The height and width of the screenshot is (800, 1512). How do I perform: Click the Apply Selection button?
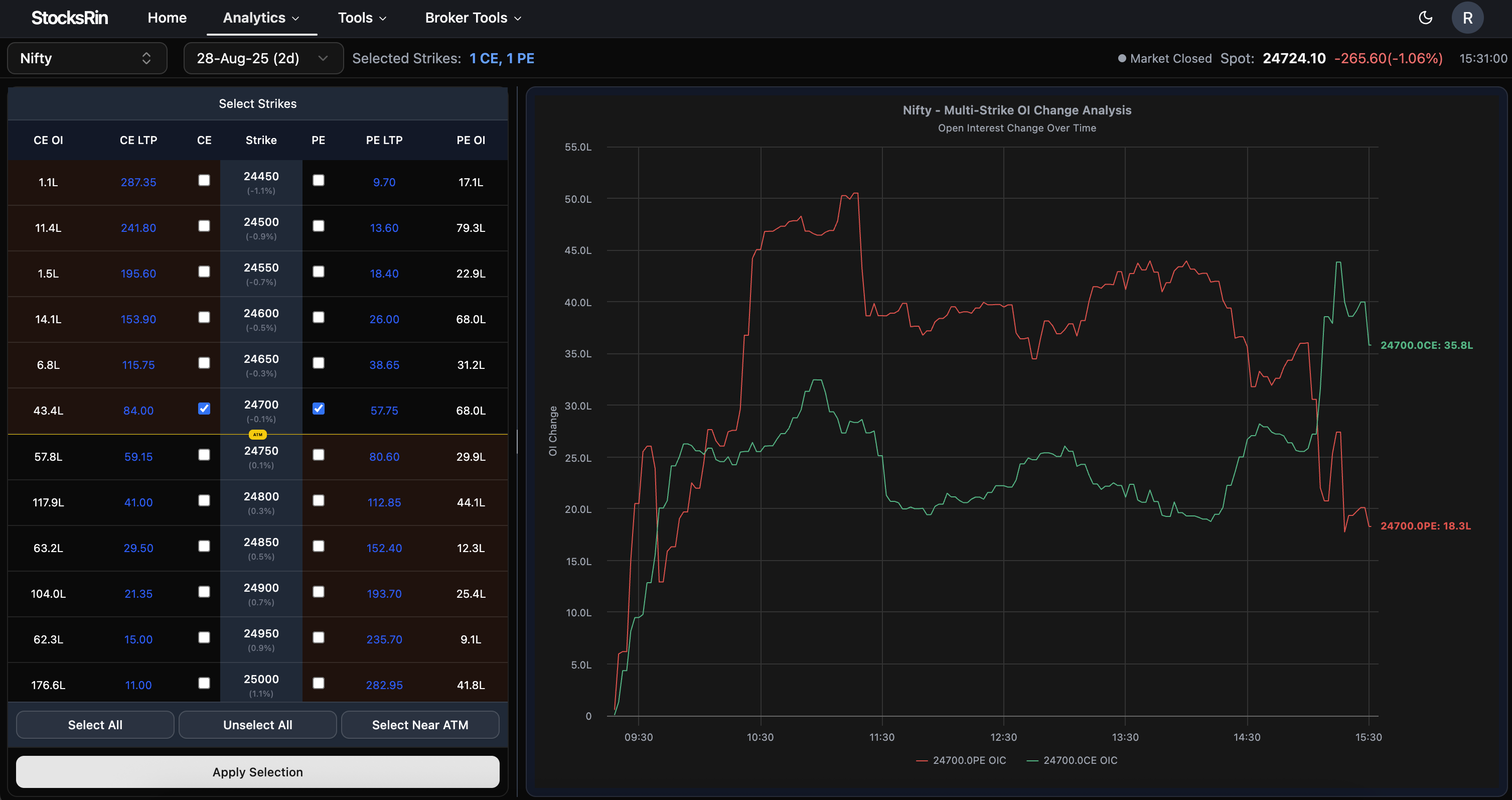[x=258, y=772]
